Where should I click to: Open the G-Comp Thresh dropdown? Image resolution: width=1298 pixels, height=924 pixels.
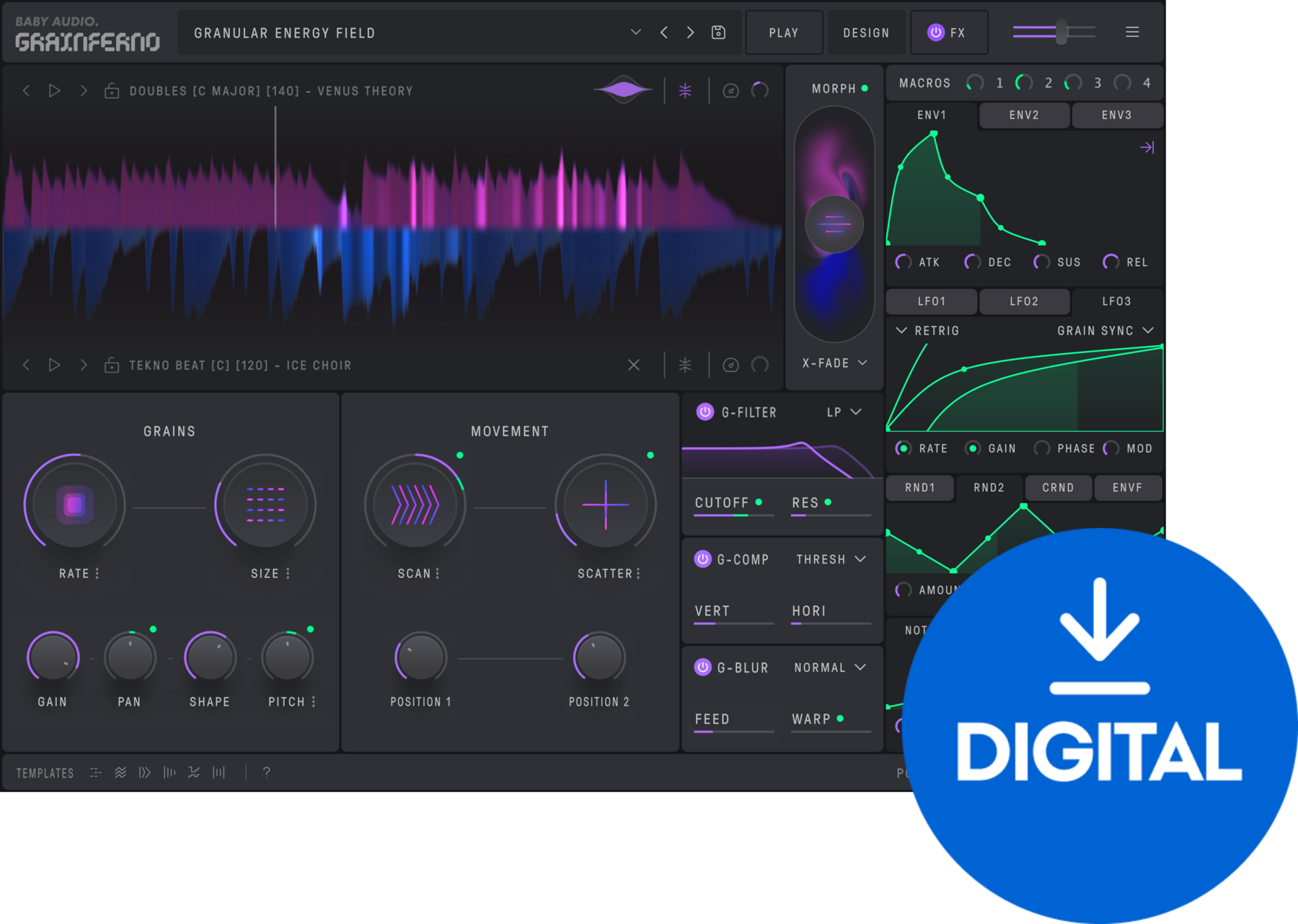pos(831,559)
